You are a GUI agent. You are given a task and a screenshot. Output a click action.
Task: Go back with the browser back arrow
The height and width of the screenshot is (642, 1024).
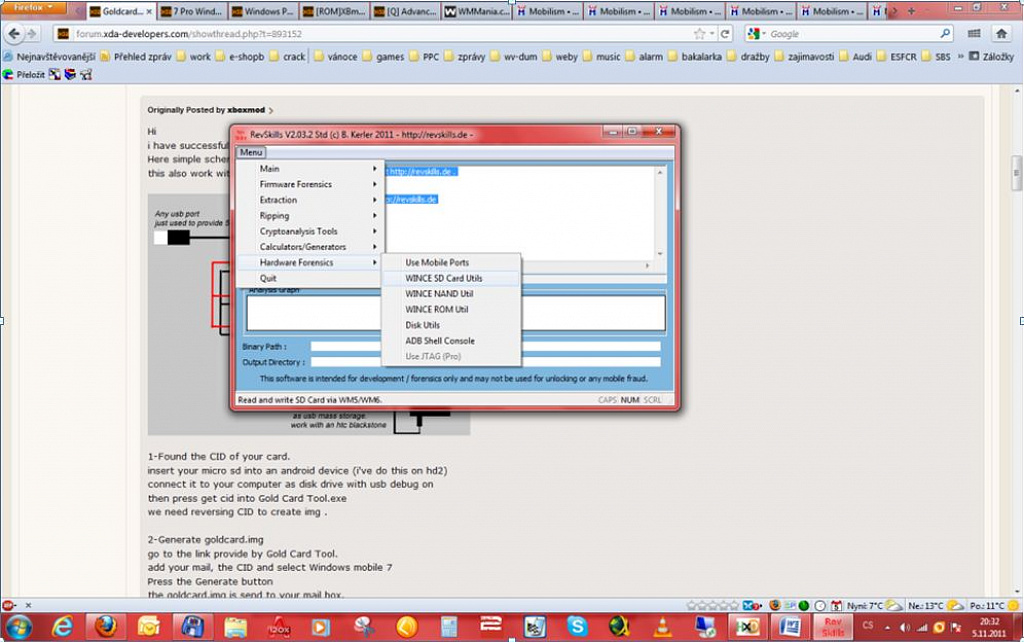tap(14, 33)
